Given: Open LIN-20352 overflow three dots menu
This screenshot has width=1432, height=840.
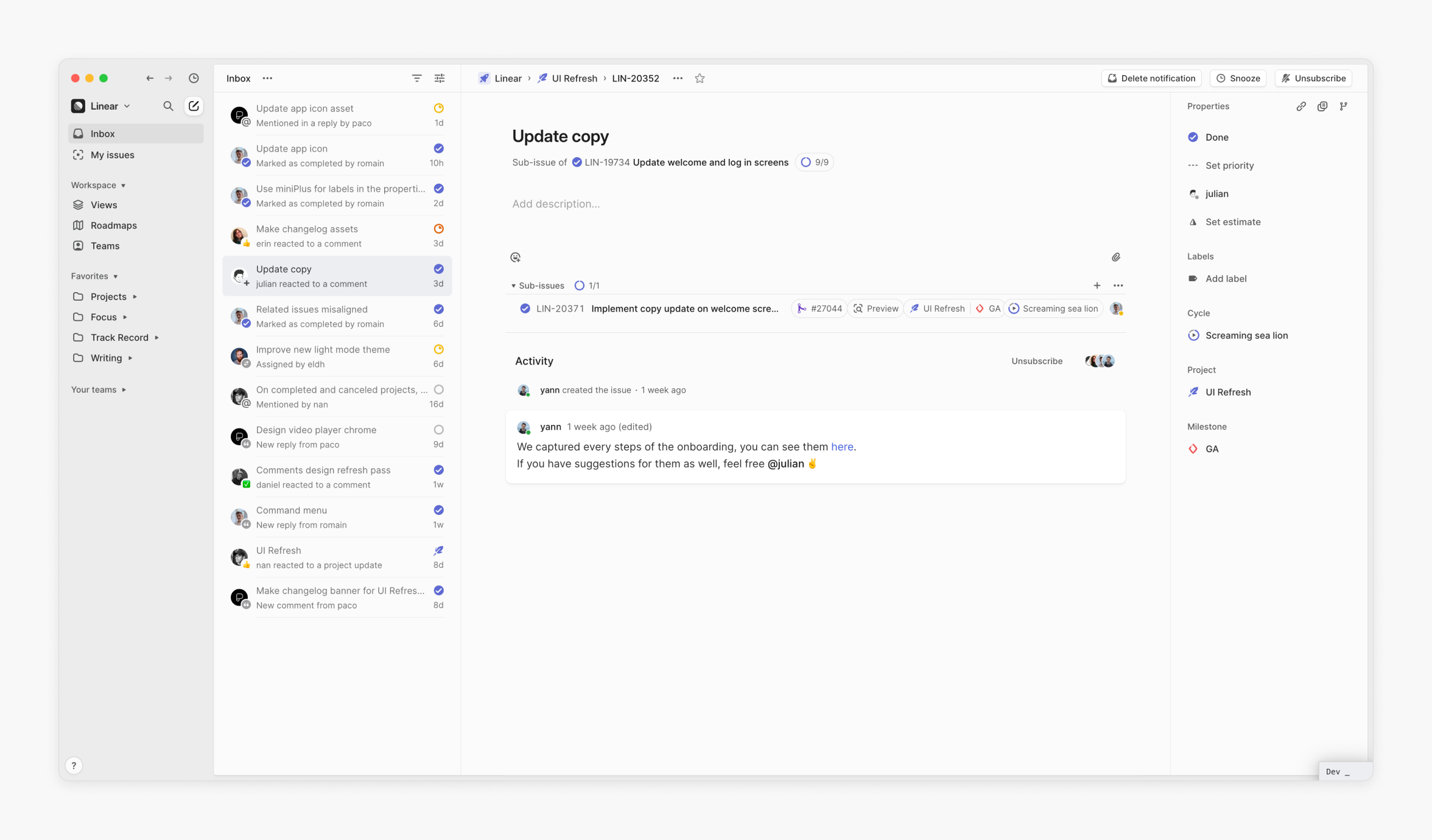Looking at the screenshot, I should [x=678, y=78].
